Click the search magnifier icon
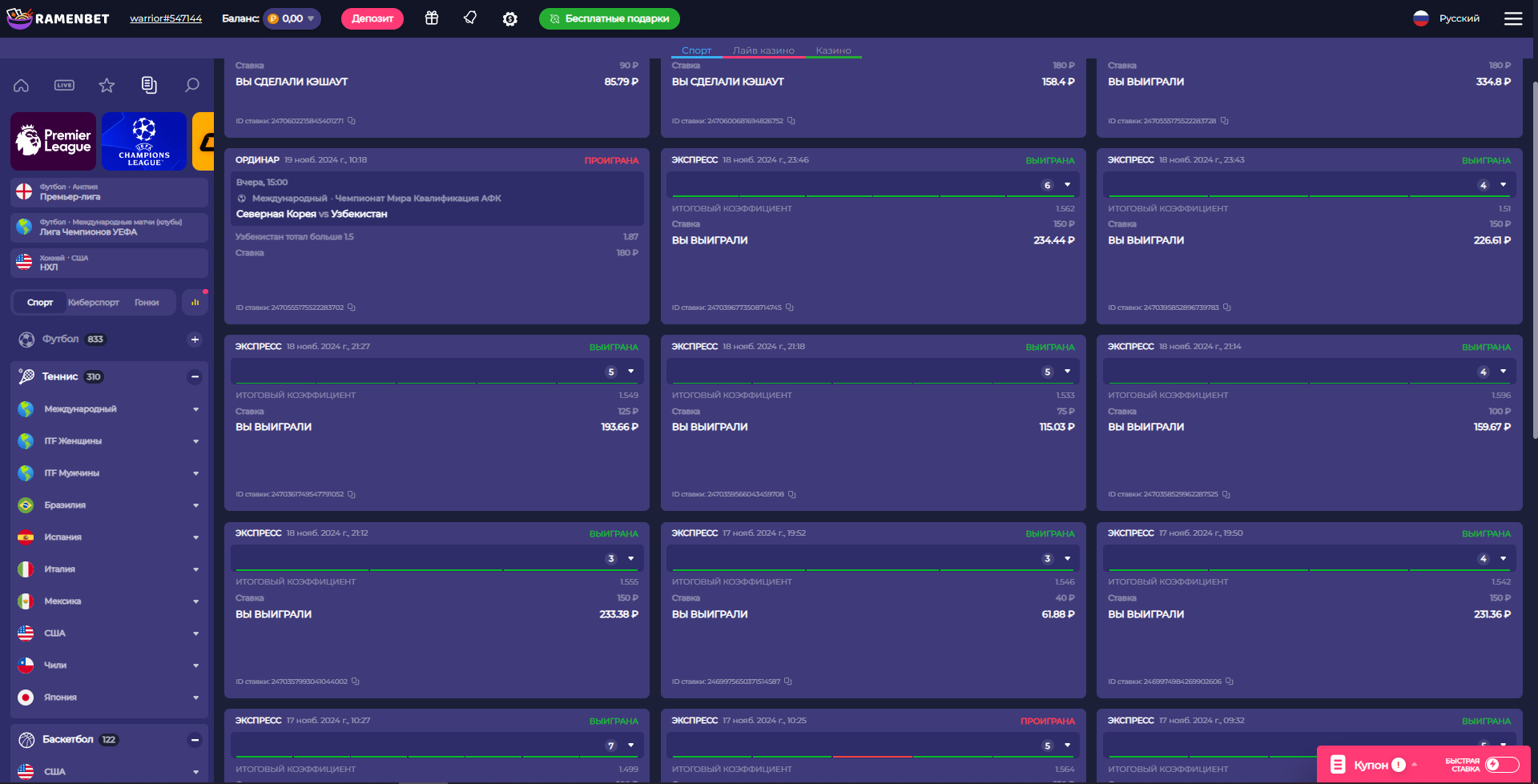 192,85
